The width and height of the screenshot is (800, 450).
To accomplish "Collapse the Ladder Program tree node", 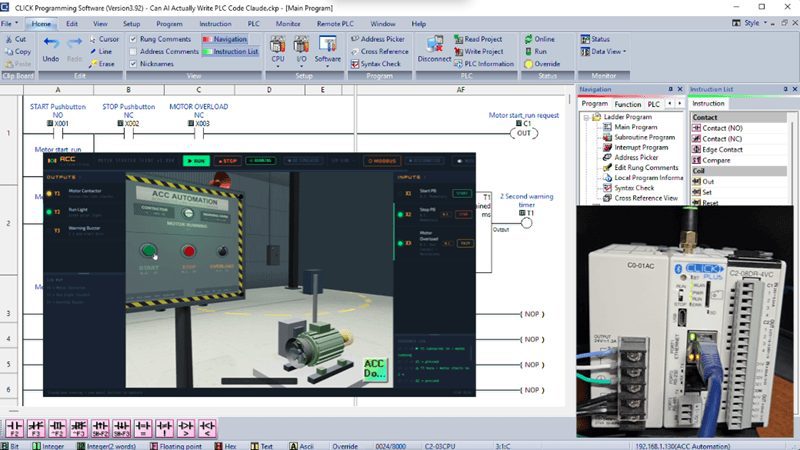I will point(586,117).
